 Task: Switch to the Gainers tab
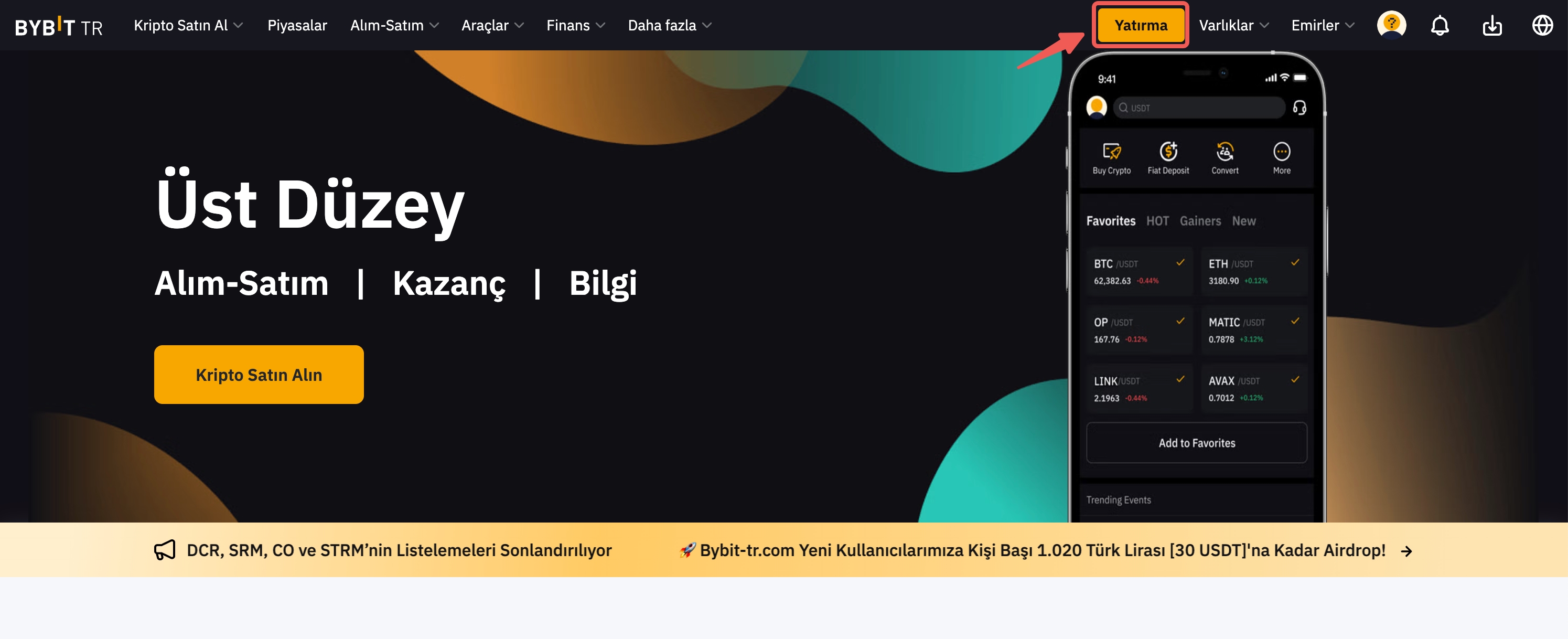coord(1200,221)
